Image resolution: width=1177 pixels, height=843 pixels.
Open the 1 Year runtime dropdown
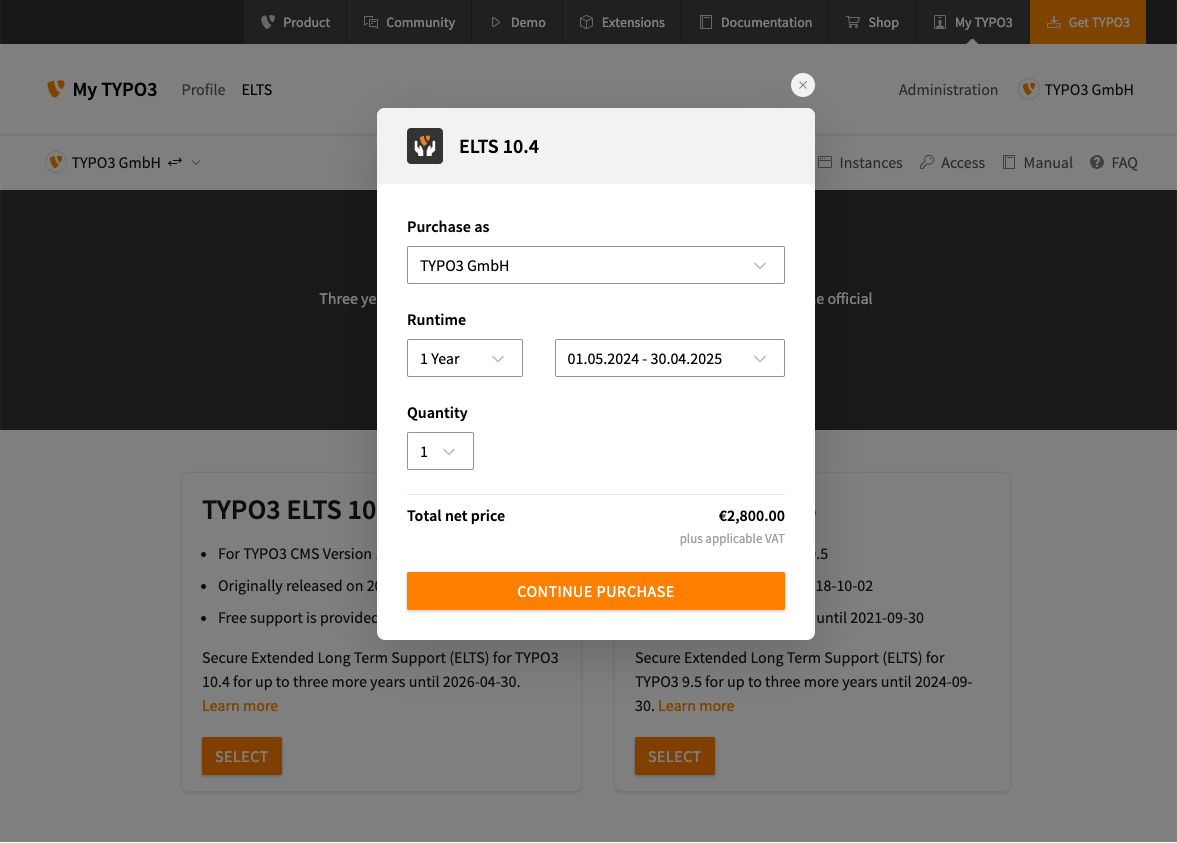[x=465, y=358]
